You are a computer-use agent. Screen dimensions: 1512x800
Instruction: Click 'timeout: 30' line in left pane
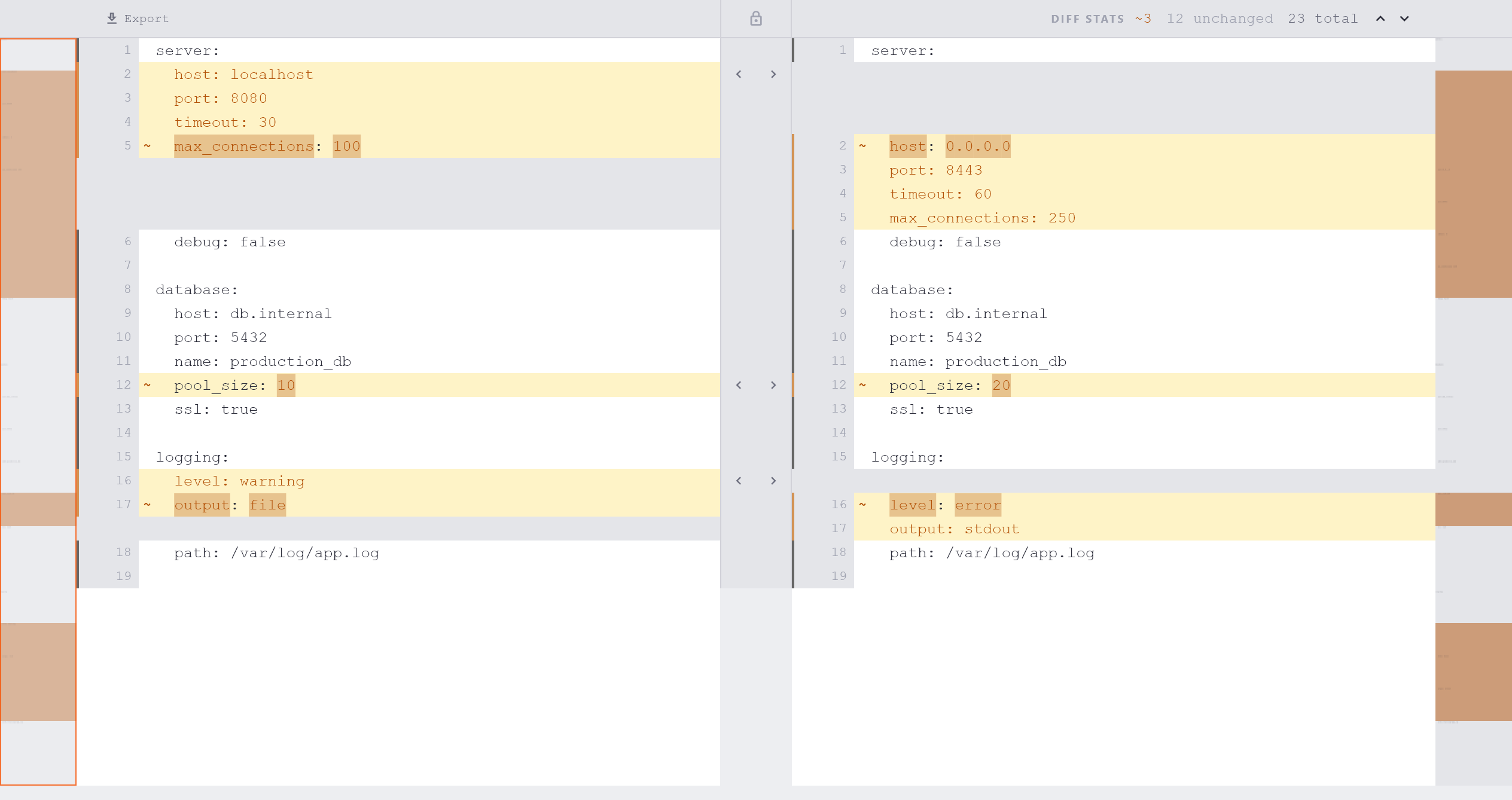pyautogui.click(x=225, y=122)
